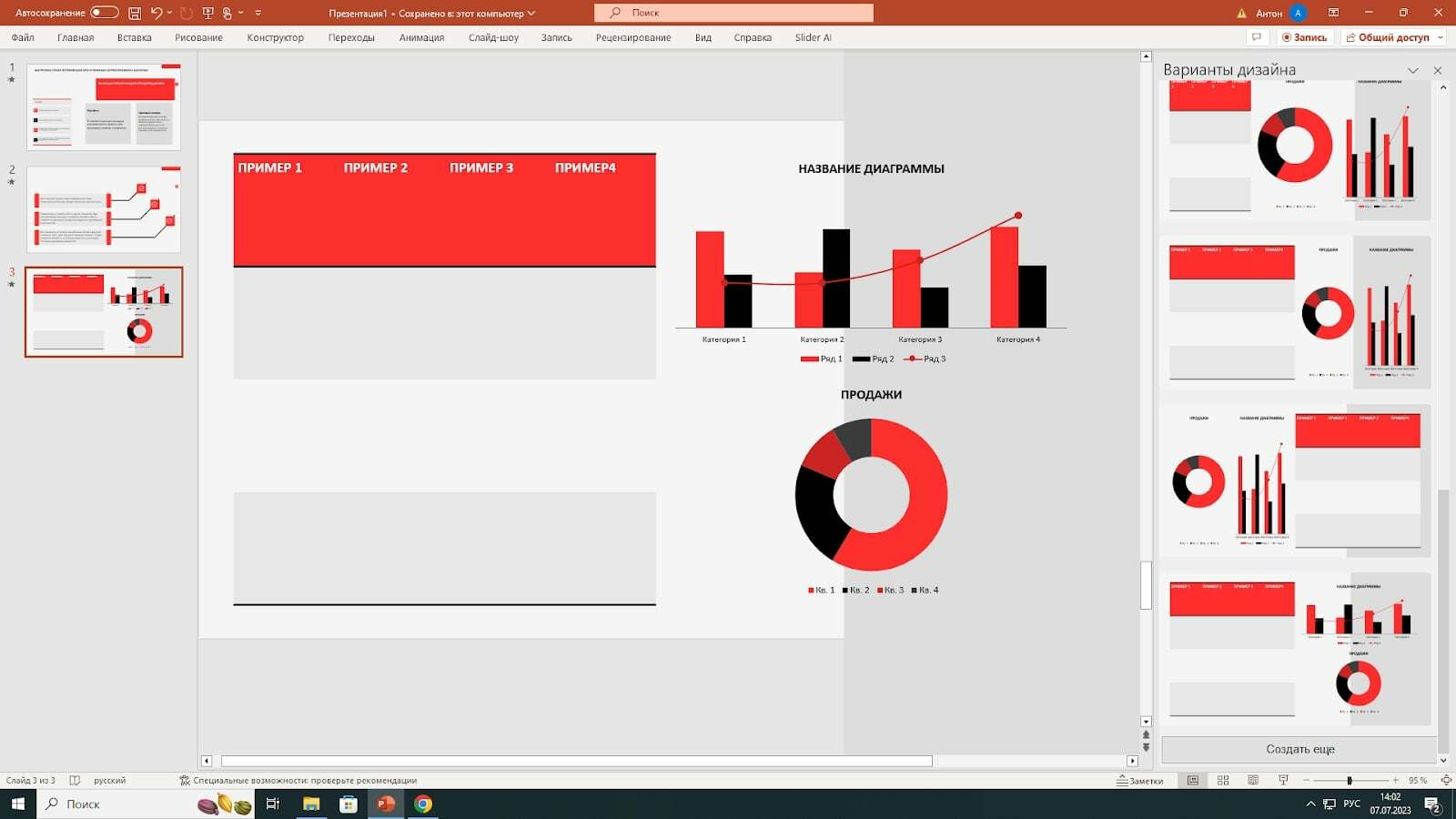Switch to the Вставка tab
This screenshot has width=1456, height=819.
135,37
